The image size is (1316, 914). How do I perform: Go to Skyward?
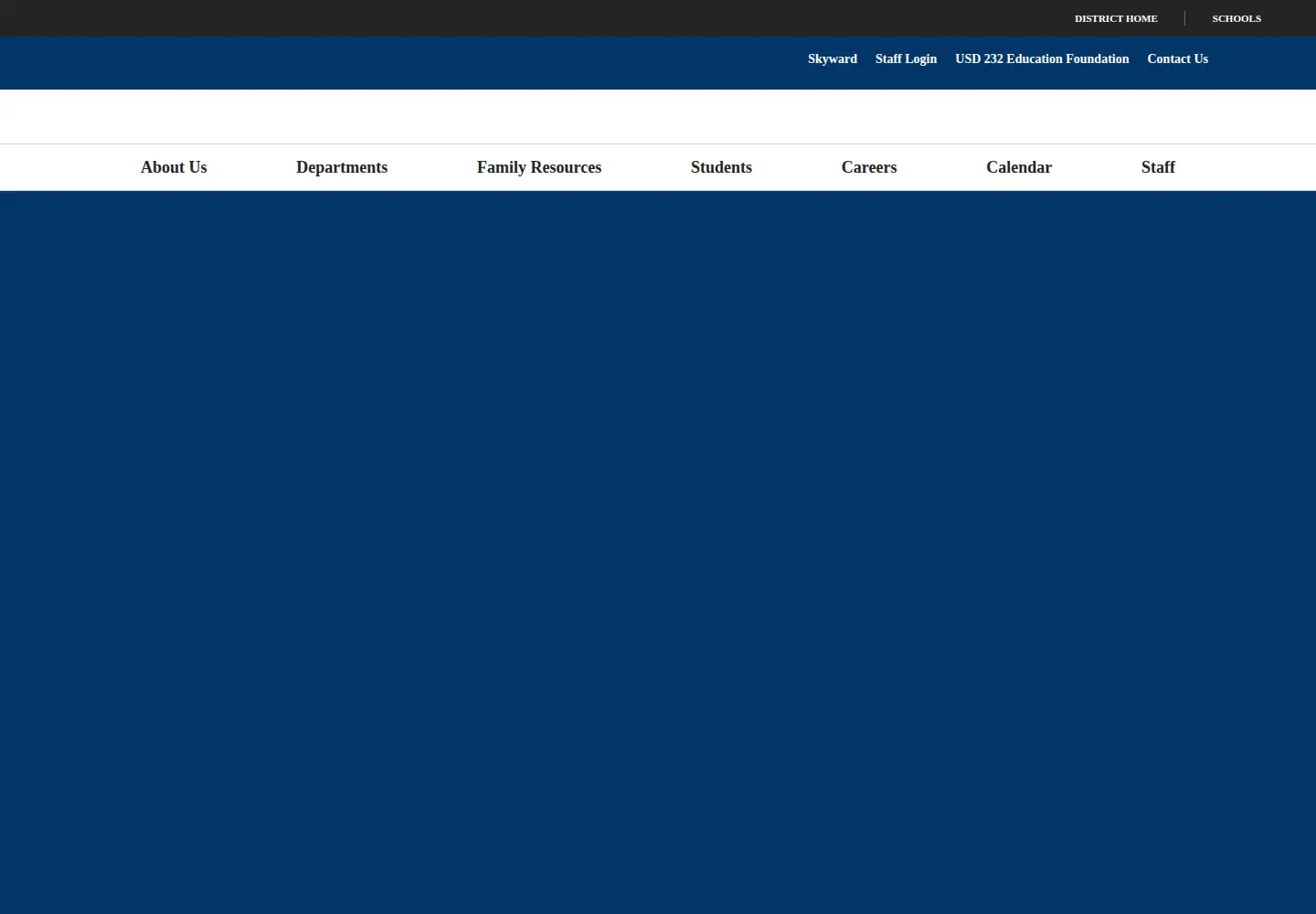coord(833,58)
